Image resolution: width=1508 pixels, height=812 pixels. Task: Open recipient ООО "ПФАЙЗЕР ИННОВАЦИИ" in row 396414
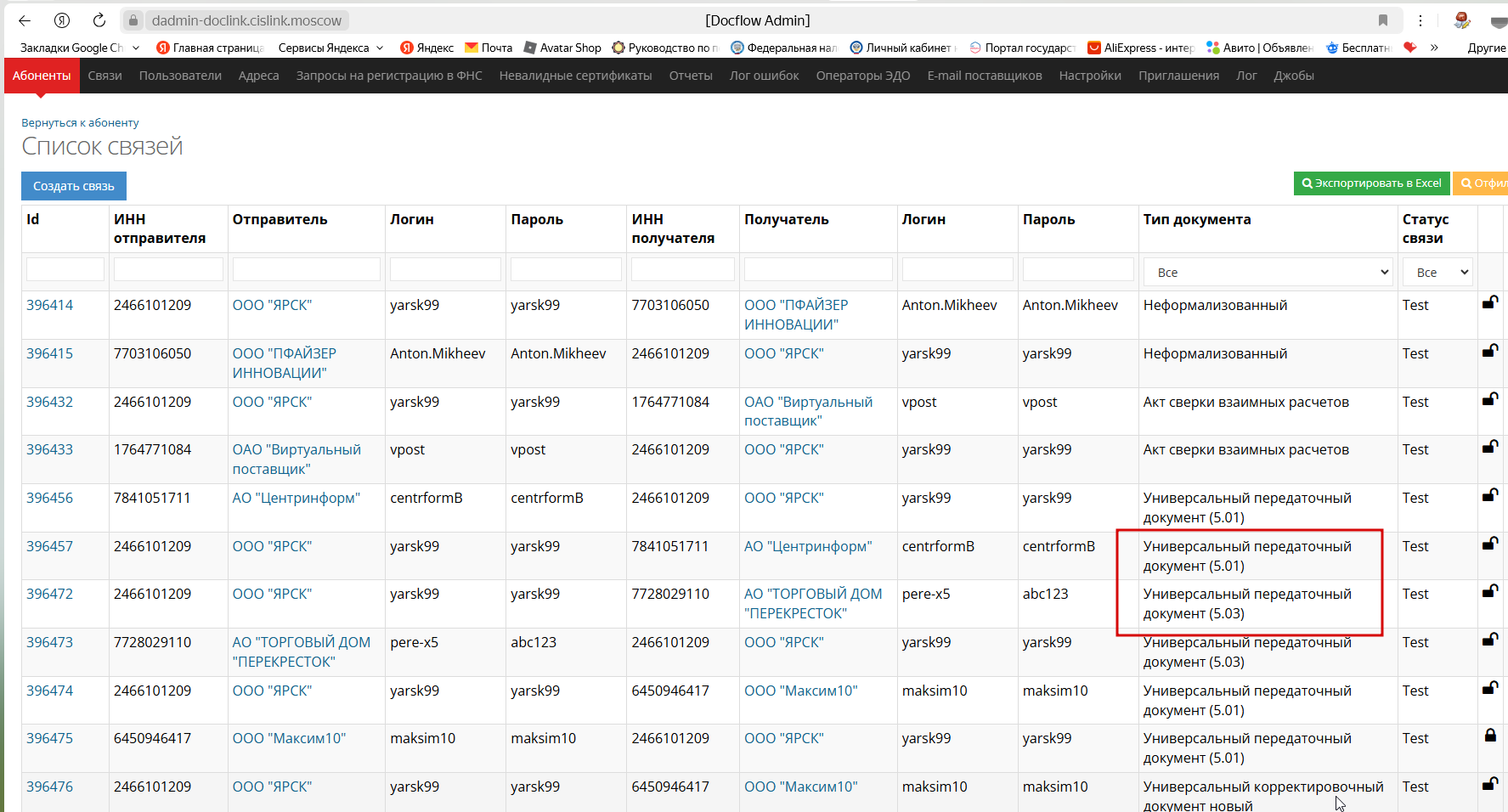(x=796, y=314)
